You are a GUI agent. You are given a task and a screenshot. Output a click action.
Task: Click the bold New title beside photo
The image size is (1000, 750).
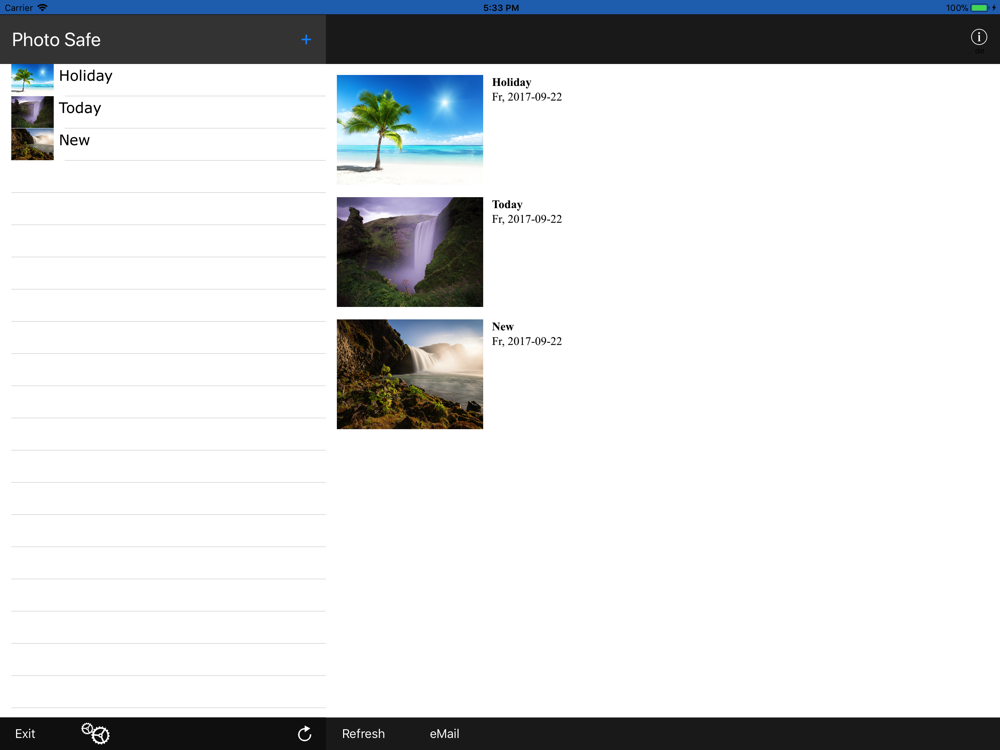pos(503,327)
